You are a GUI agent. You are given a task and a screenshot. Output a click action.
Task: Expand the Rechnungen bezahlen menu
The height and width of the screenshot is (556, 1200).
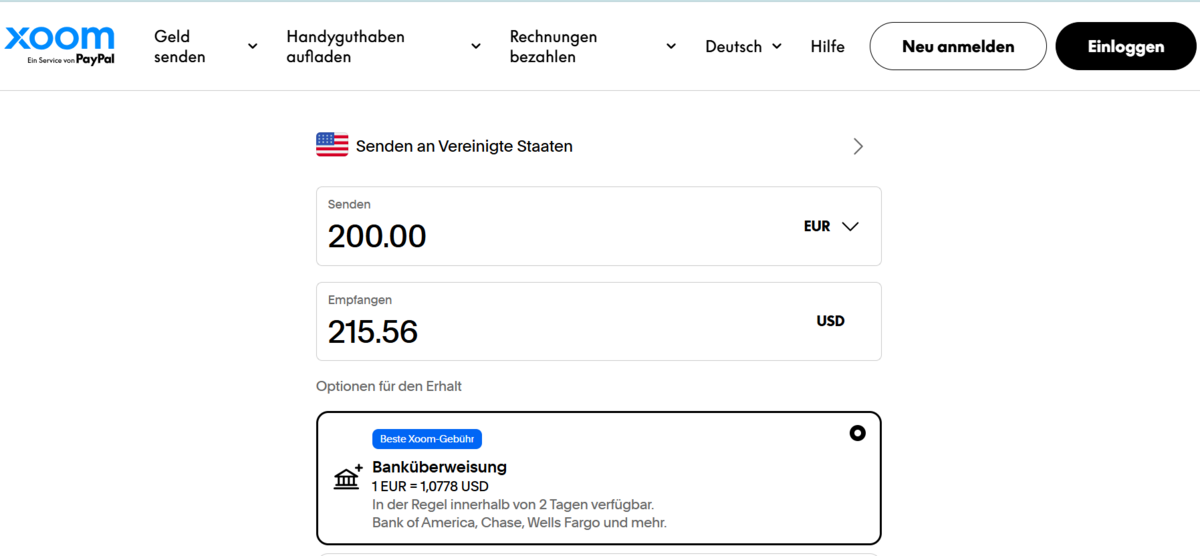pos(593,46)
